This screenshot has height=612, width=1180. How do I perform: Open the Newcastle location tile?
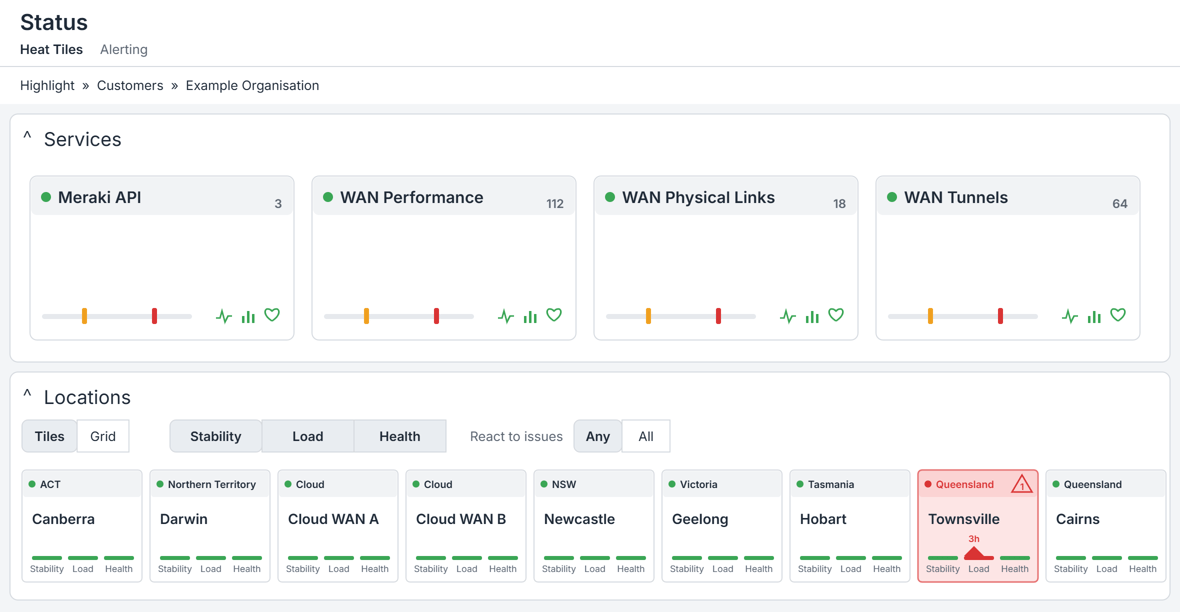tap(594, 526)
